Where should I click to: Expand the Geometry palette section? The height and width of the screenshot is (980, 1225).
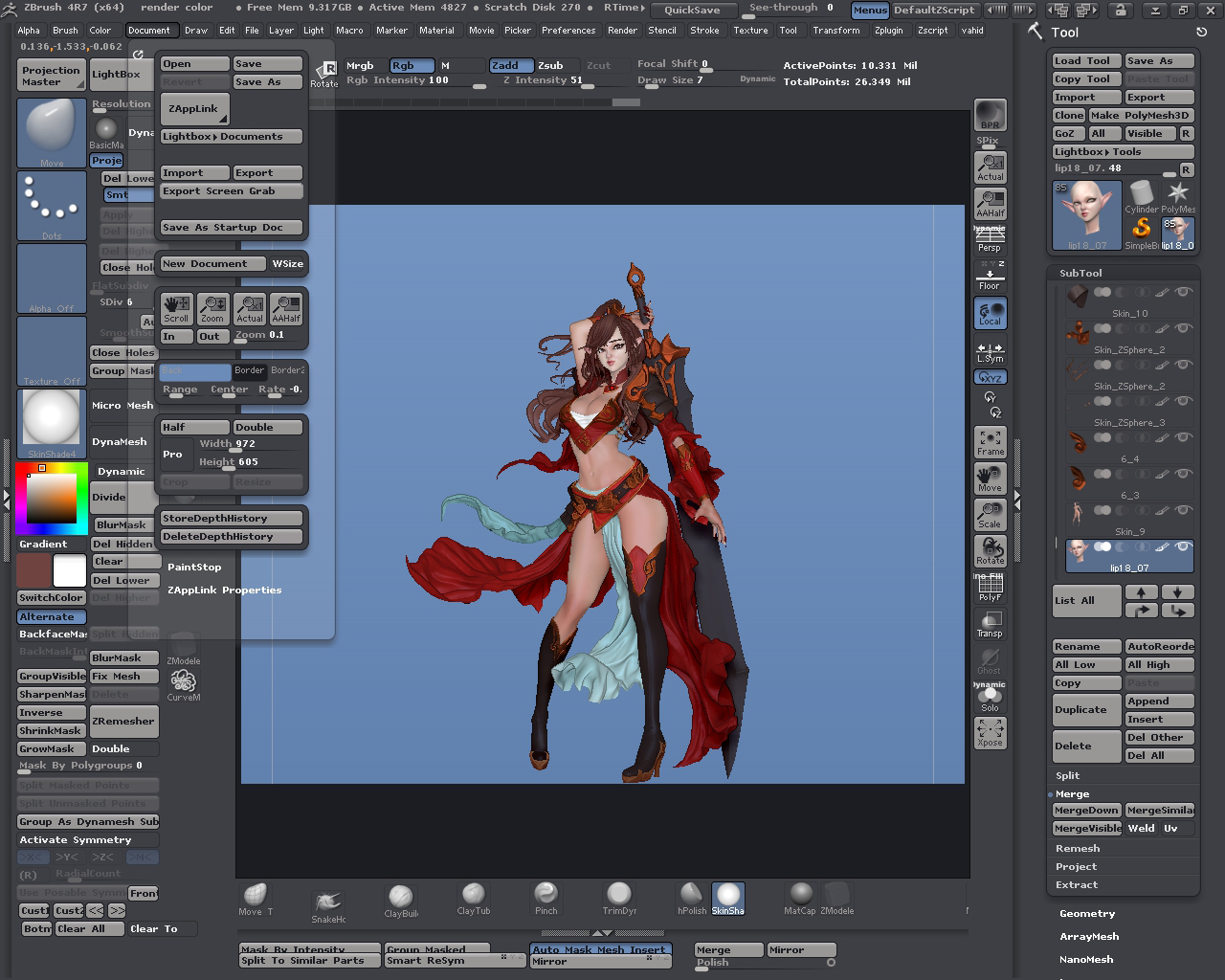[x=1087, y=914]
